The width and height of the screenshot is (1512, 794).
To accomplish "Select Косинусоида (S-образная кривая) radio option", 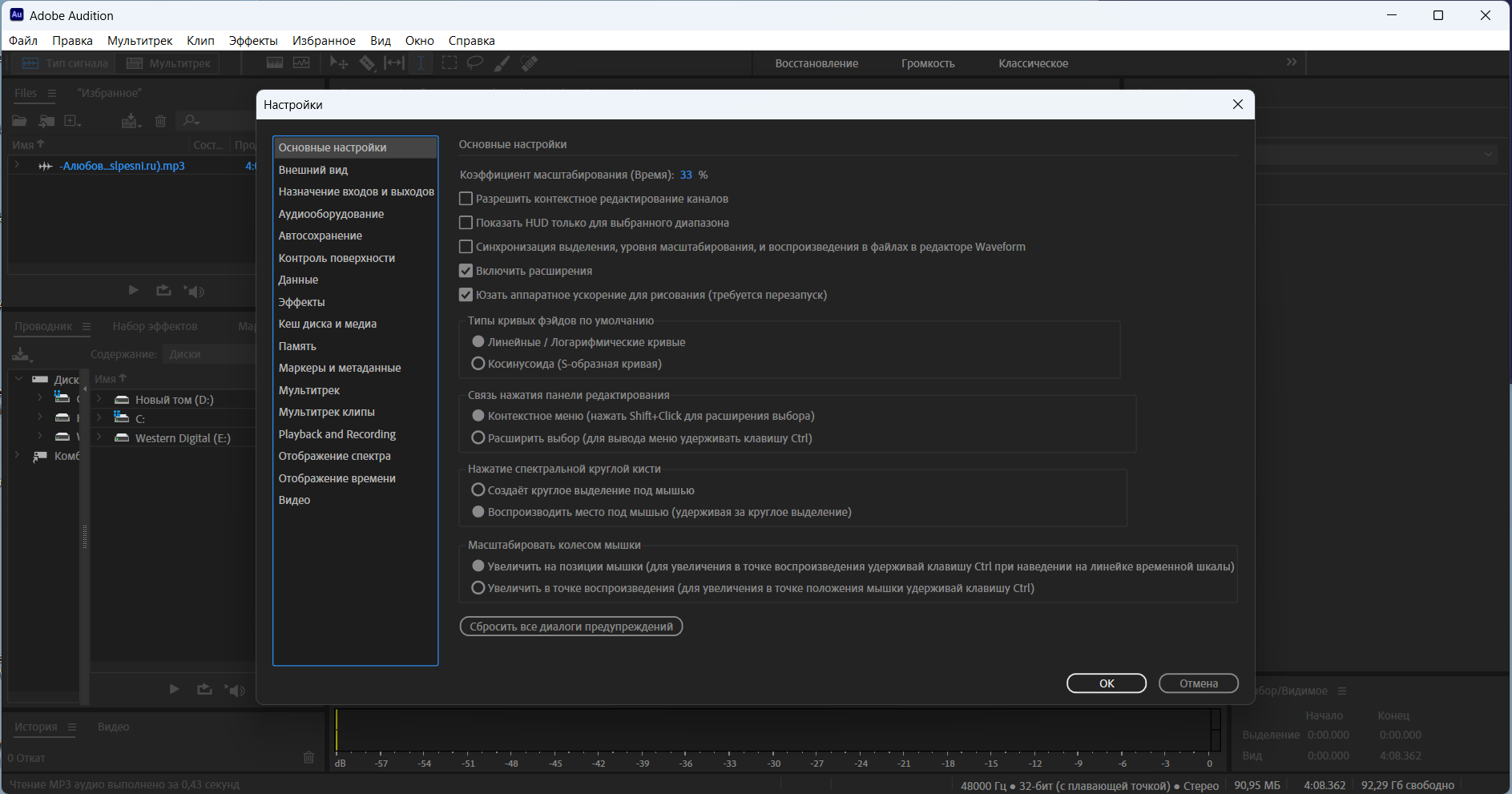I will [478, 364].
